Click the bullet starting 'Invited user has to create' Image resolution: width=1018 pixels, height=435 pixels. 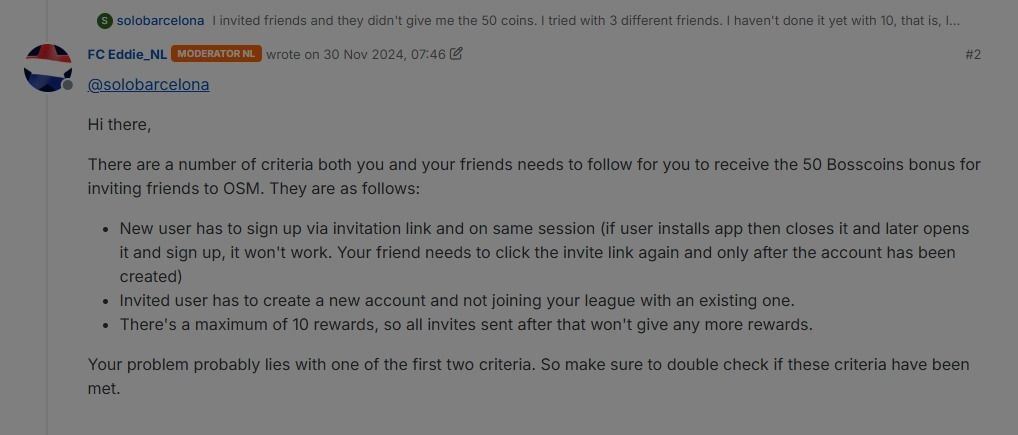[x=457, y=300]
